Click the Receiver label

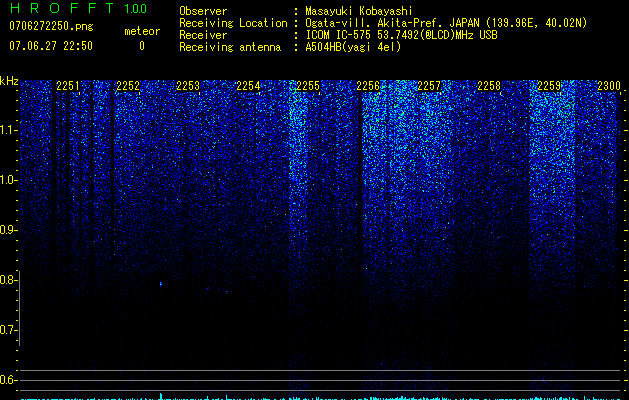[x=203, y=35]
